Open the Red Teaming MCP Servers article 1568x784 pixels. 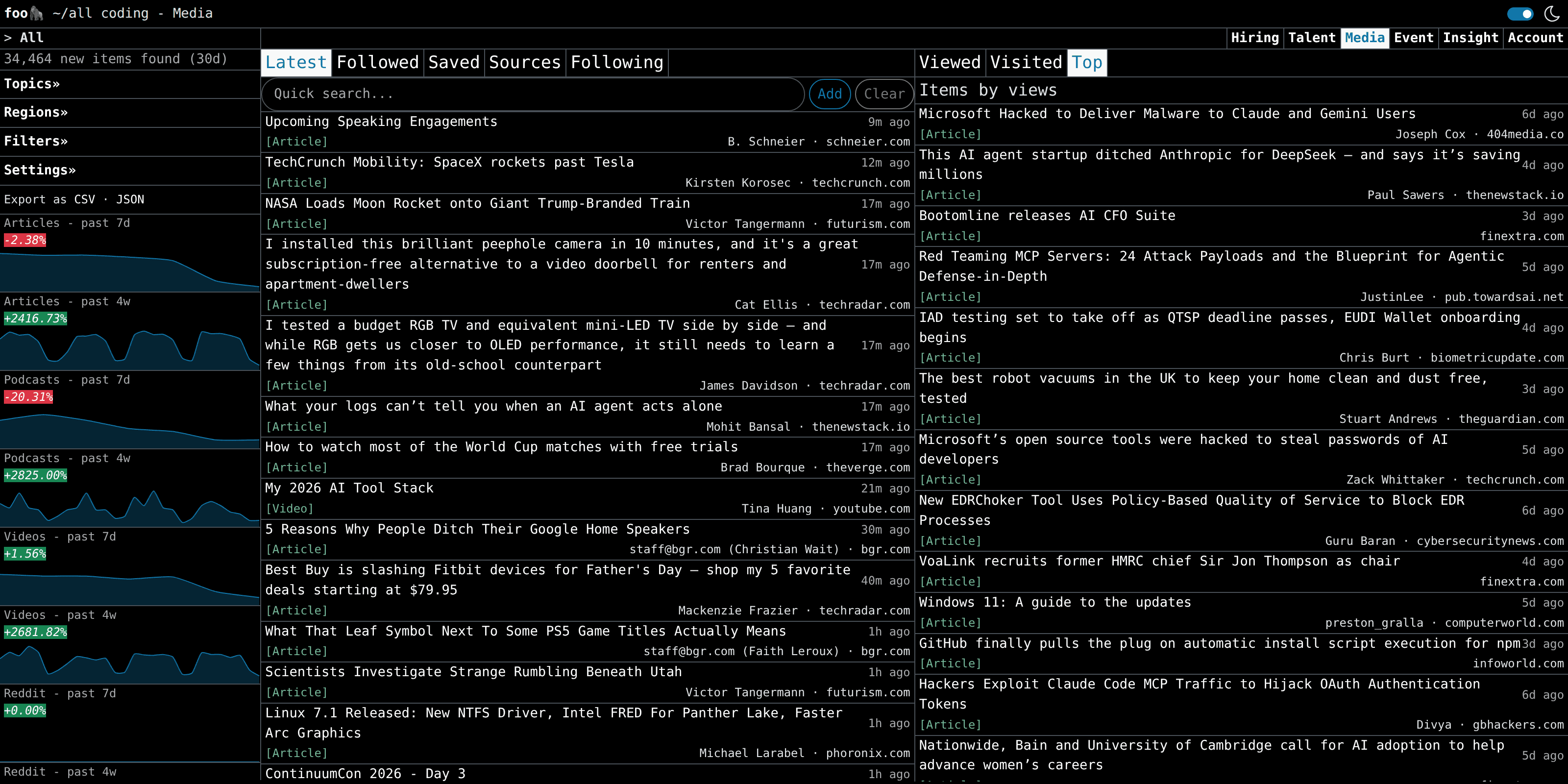pyautogui.click(x=1211, y=267)
